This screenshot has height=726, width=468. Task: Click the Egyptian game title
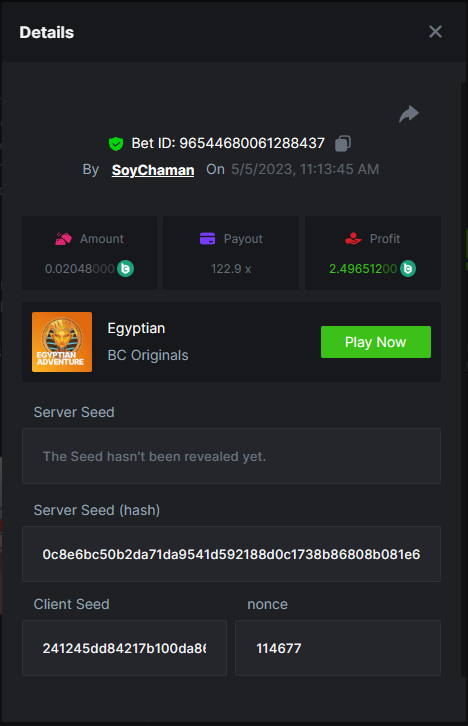(x=136, y=328)
